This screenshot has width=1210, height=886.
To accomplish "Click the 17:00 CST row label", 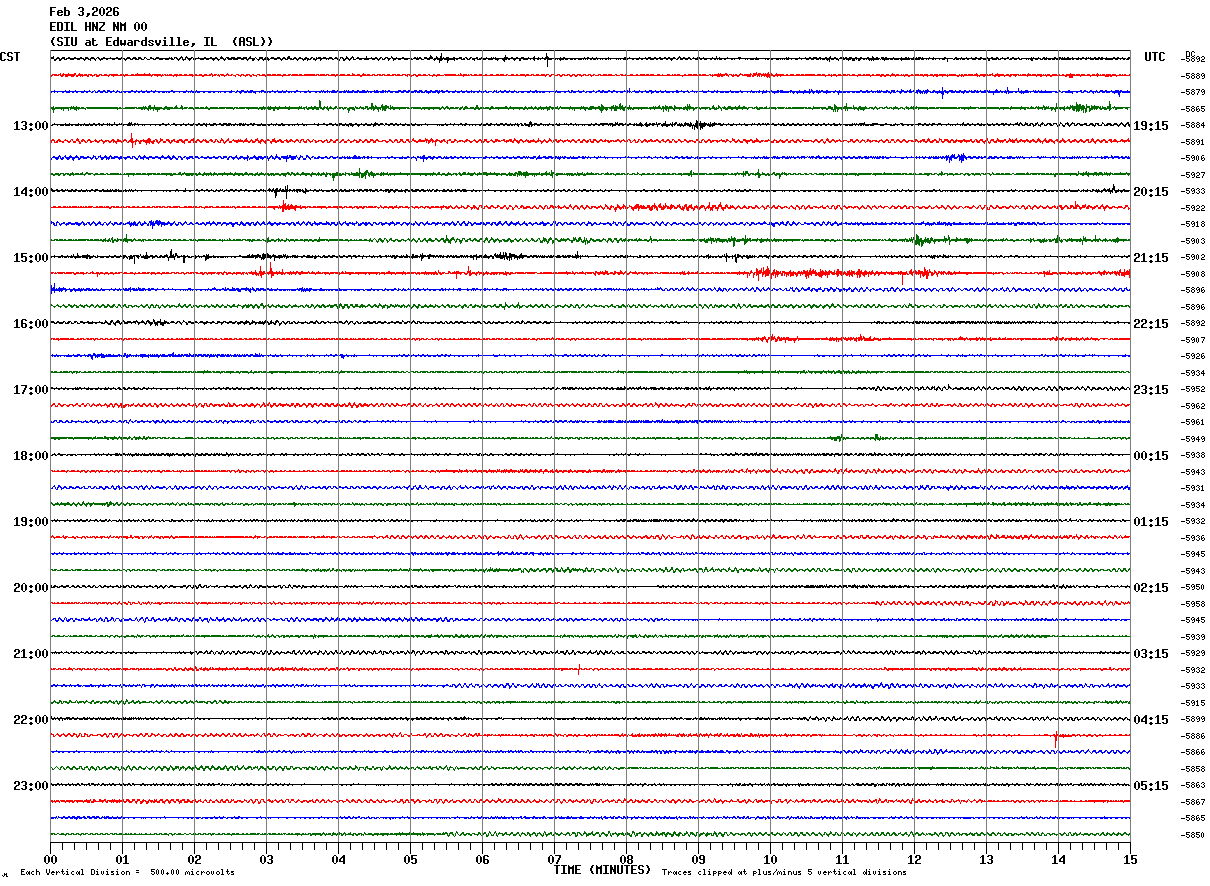I will click(30, 390).
